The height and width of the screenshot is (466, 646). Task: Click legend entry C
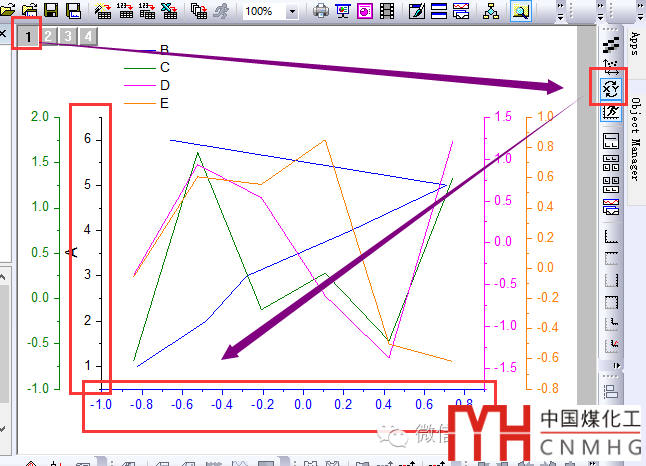tap(164, 67)
